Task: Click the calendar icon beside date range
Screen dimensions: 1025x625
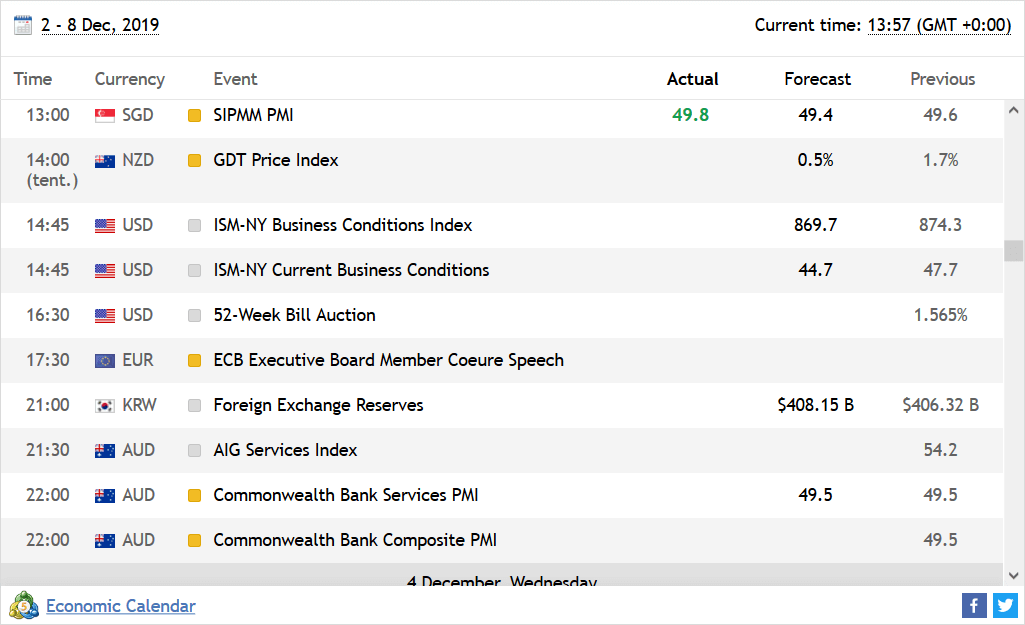Action: tap(23, 25)
